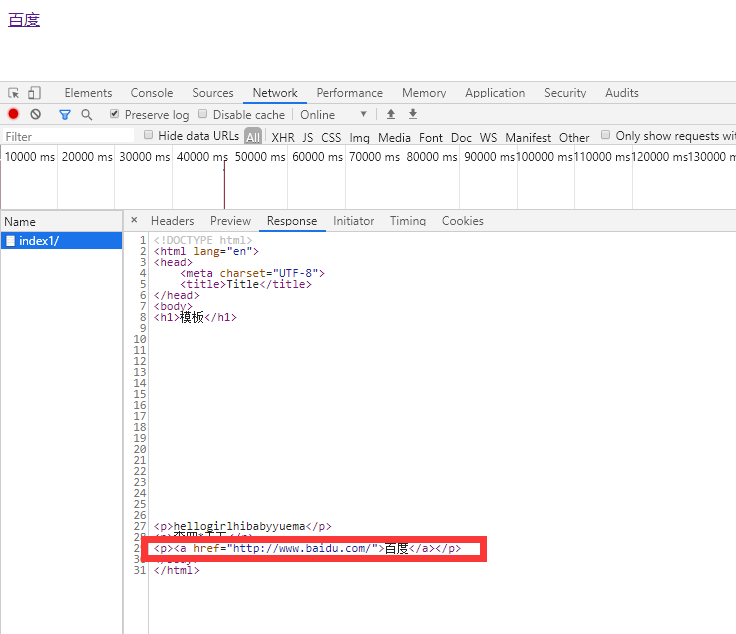Click the '<meta charset="UTF-8">' line
The width and height of the screenshot is (736, 634).
pyautogui.click(x=253, y=273)
